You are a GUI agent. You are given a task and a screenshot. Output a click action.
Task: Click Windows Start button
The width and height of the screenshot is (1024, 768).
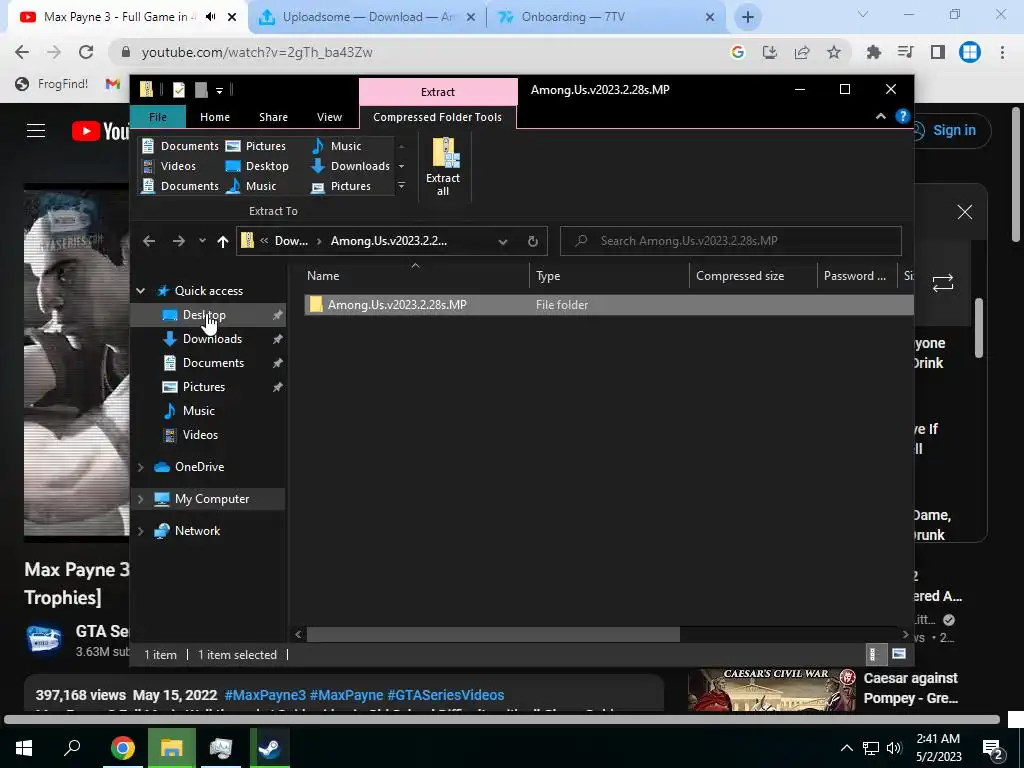tap(24, 748)
